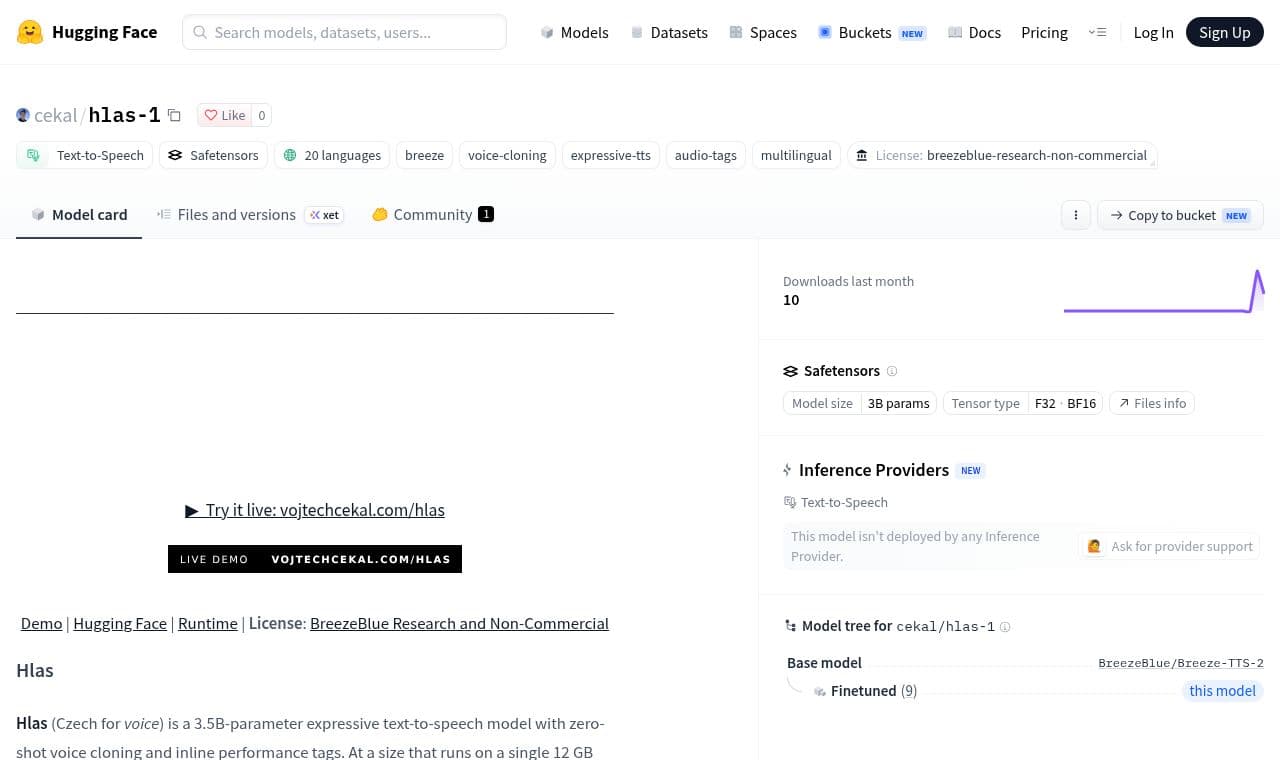This screenshot has height=760, width=1280.
Task: Click the Sign Up button
Action: point(1225,32)
